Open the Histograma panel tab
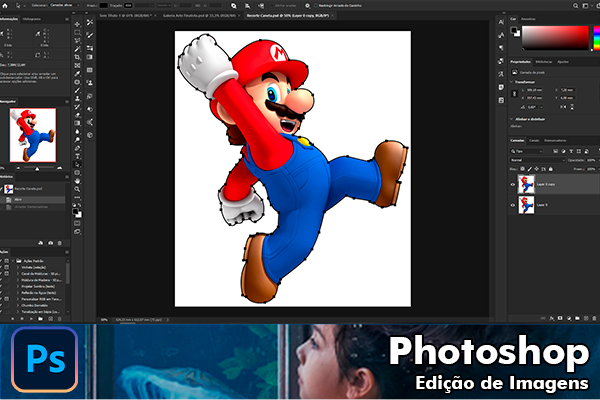Image resolution: width=600 pixels, height=400 pixels. pos(32,19)
